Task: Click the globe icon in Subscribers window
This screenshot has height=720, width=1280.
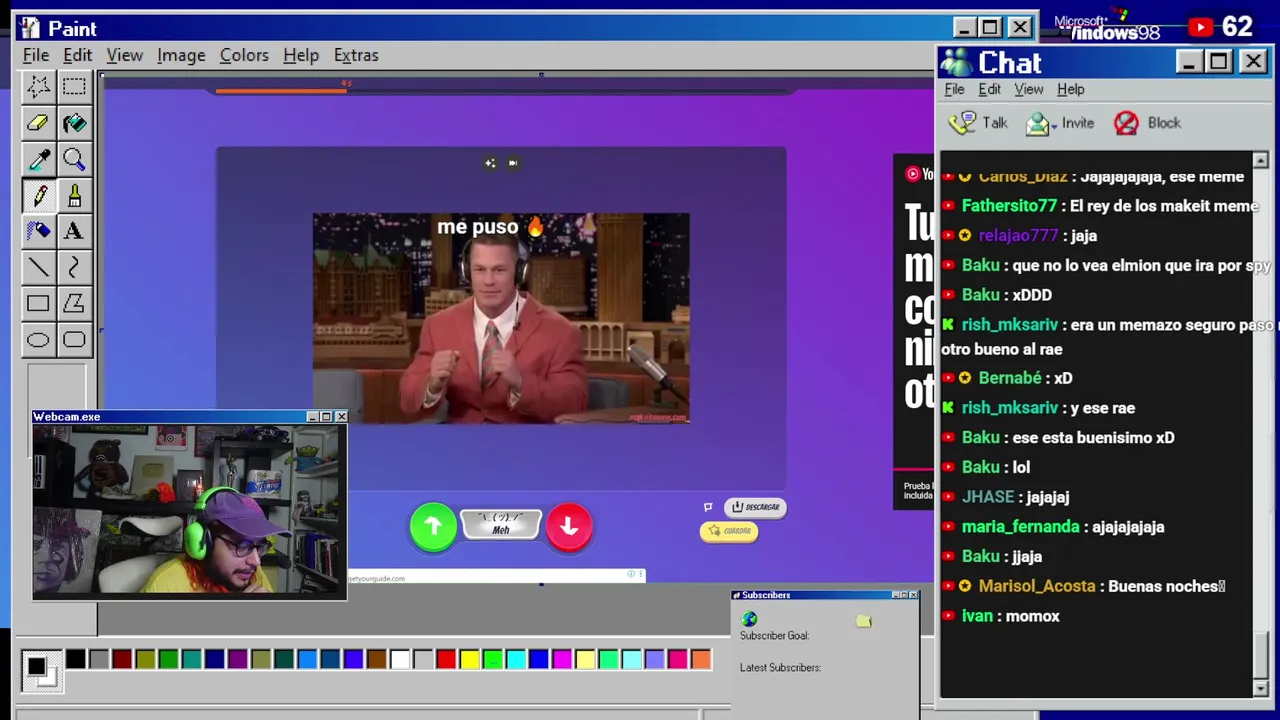Action: (749, 620)
